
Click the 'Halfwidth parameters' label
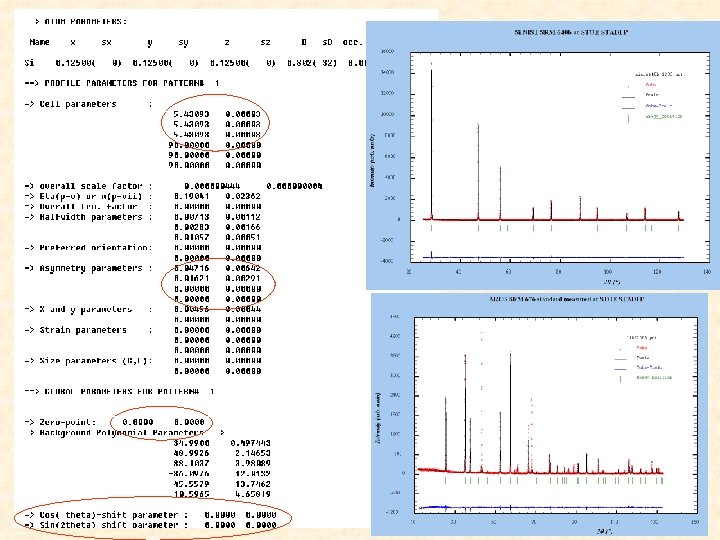(x=89, y=217)
